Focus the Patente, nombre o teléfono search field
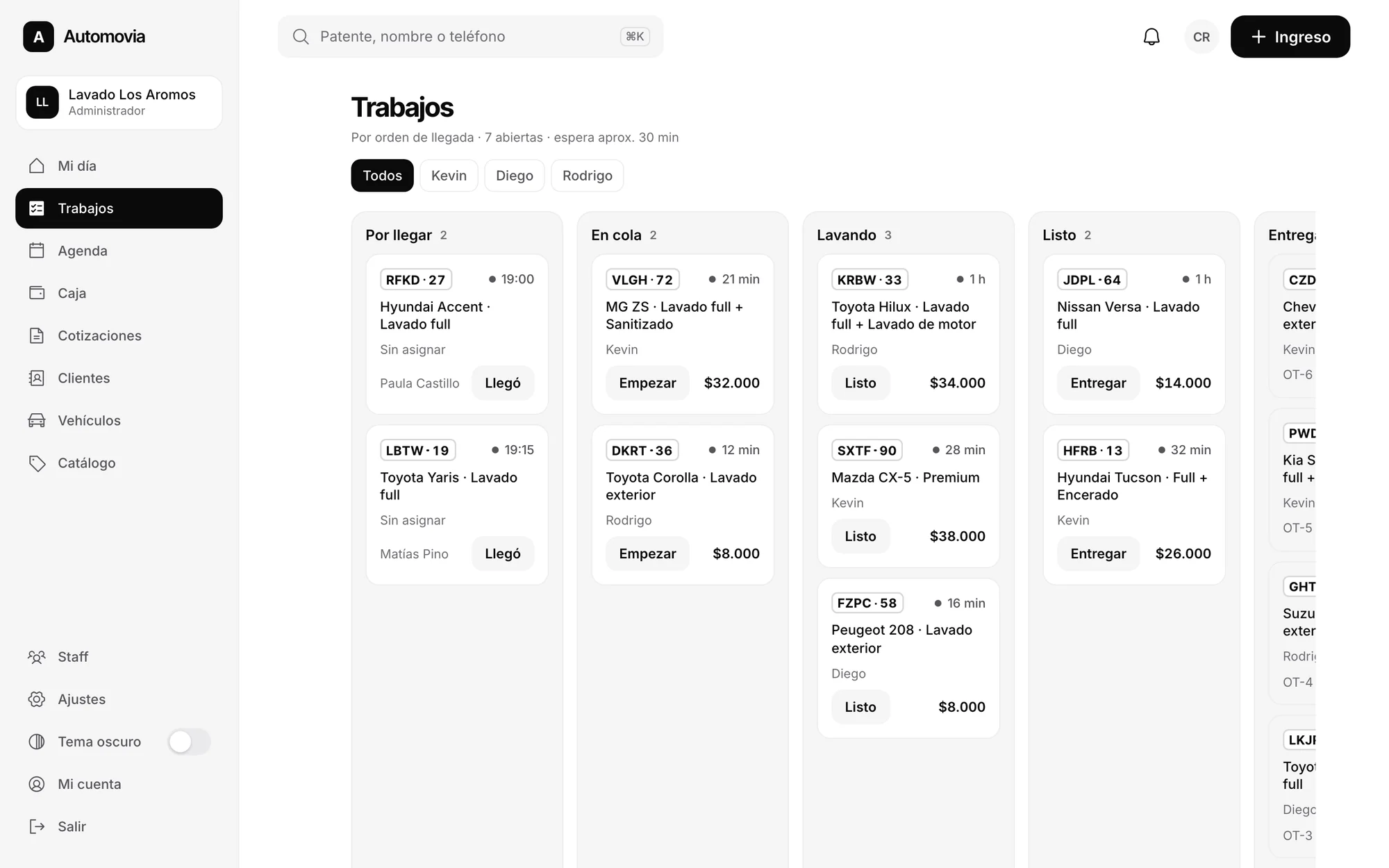Screen dimensions: 1389x868 470,37
